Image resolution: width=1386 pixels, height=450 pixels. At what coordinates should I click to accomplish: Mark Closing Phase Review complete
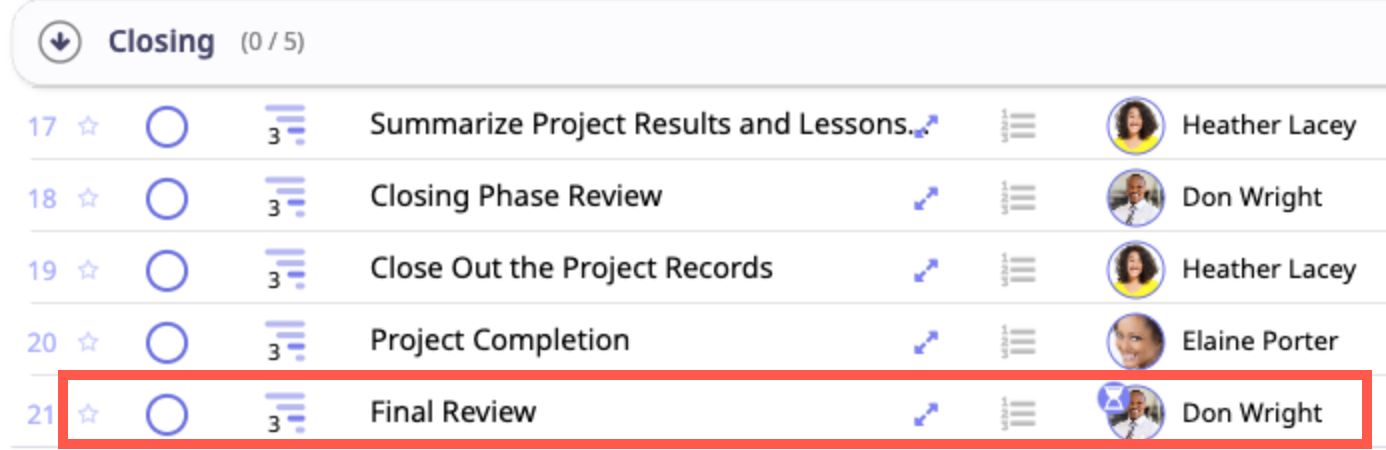click(x=167, y=198)
